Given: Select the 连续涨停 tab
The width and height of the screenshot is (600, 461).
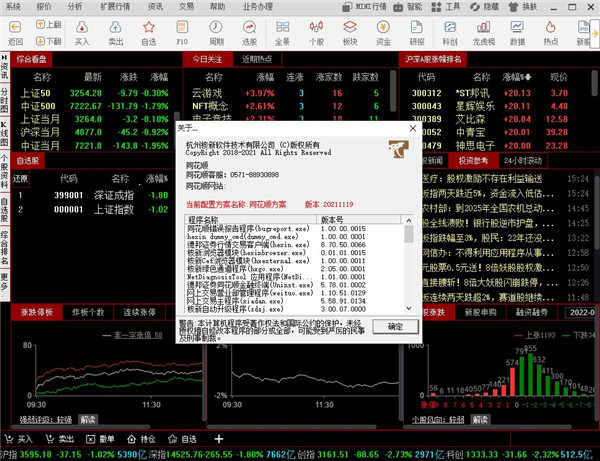Looking at the screenshot, I should click(139, 312).
